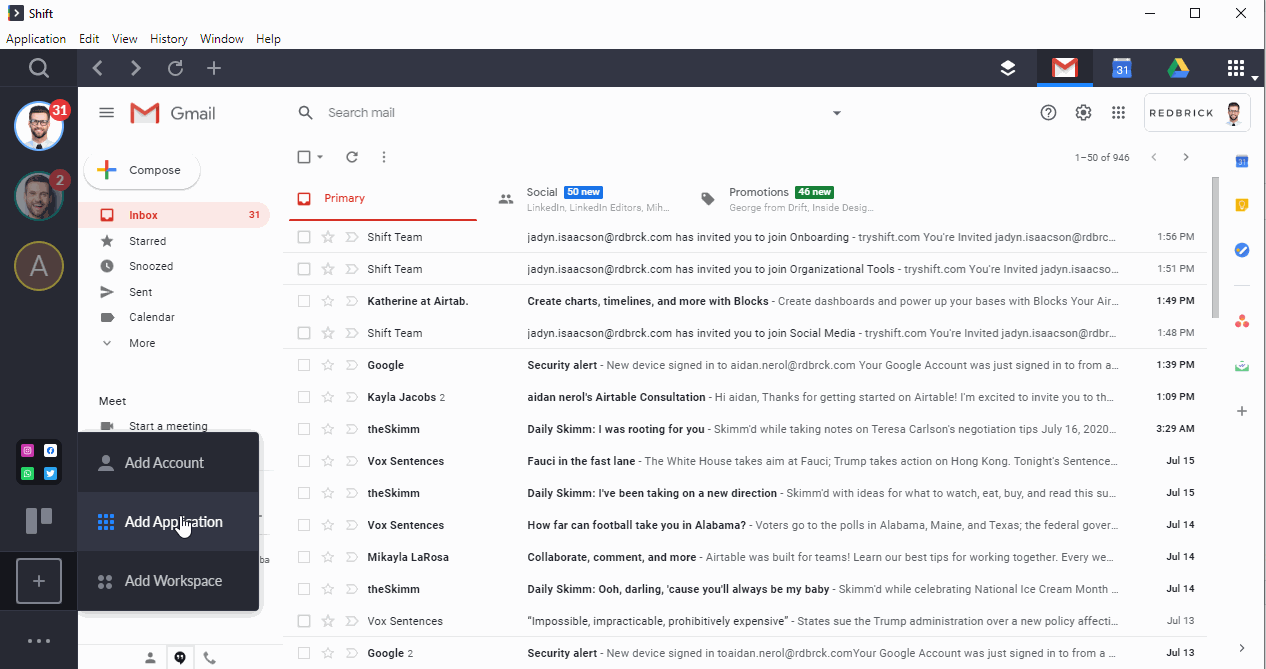Refresh the inbox
1266x669 pixels.
point(352,157)
